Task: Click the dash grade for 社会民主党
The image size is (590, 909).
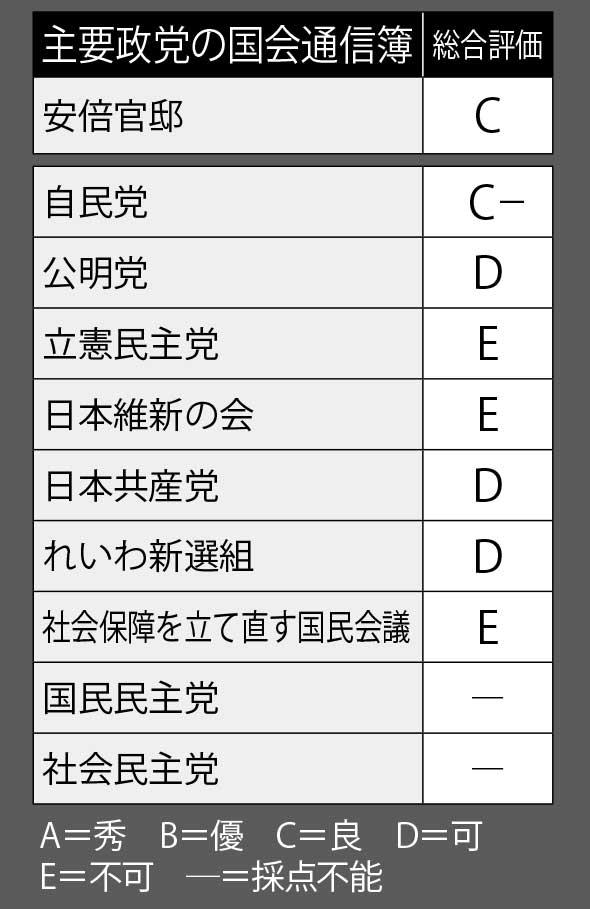Action: pos(487,768)
